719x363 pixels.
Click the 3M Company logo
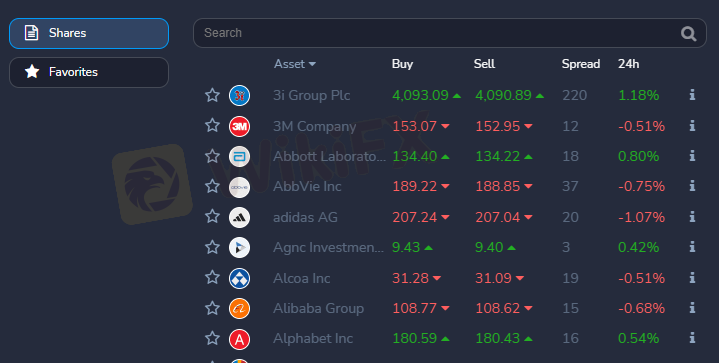click(x=239, y=126)
